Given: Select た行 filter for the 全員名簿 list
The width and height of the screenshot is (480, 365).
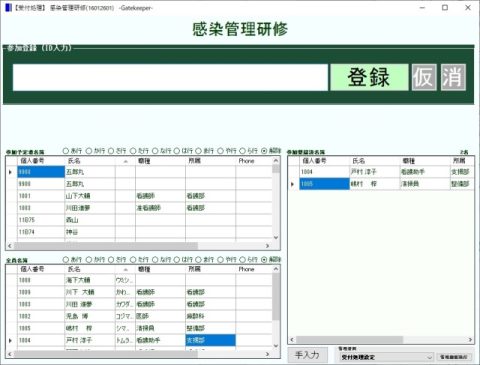Looking at the screenshot, I should [133, 259].
